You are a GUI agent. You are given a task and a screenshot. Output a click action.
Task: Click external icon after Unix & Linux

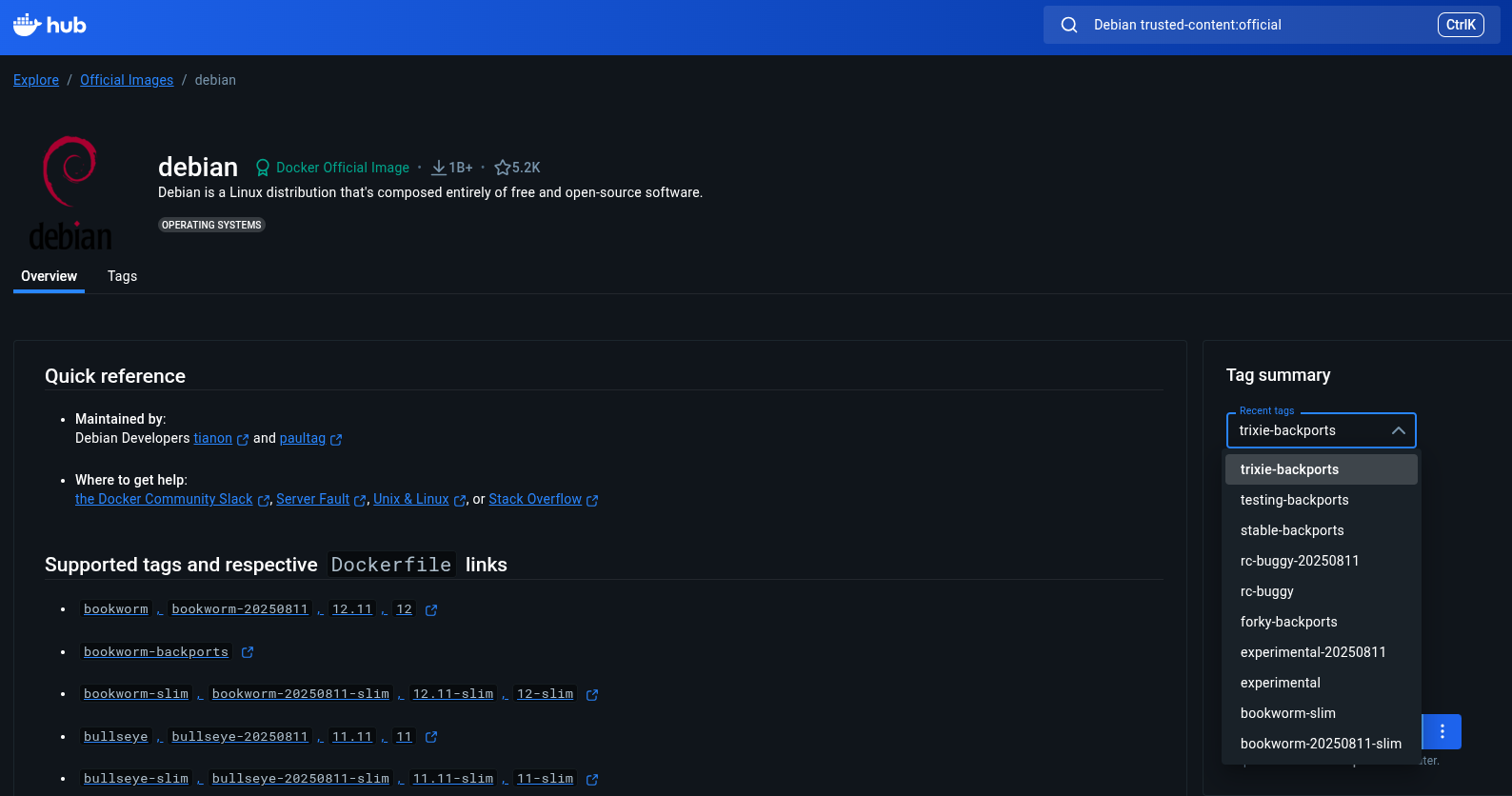460,501
